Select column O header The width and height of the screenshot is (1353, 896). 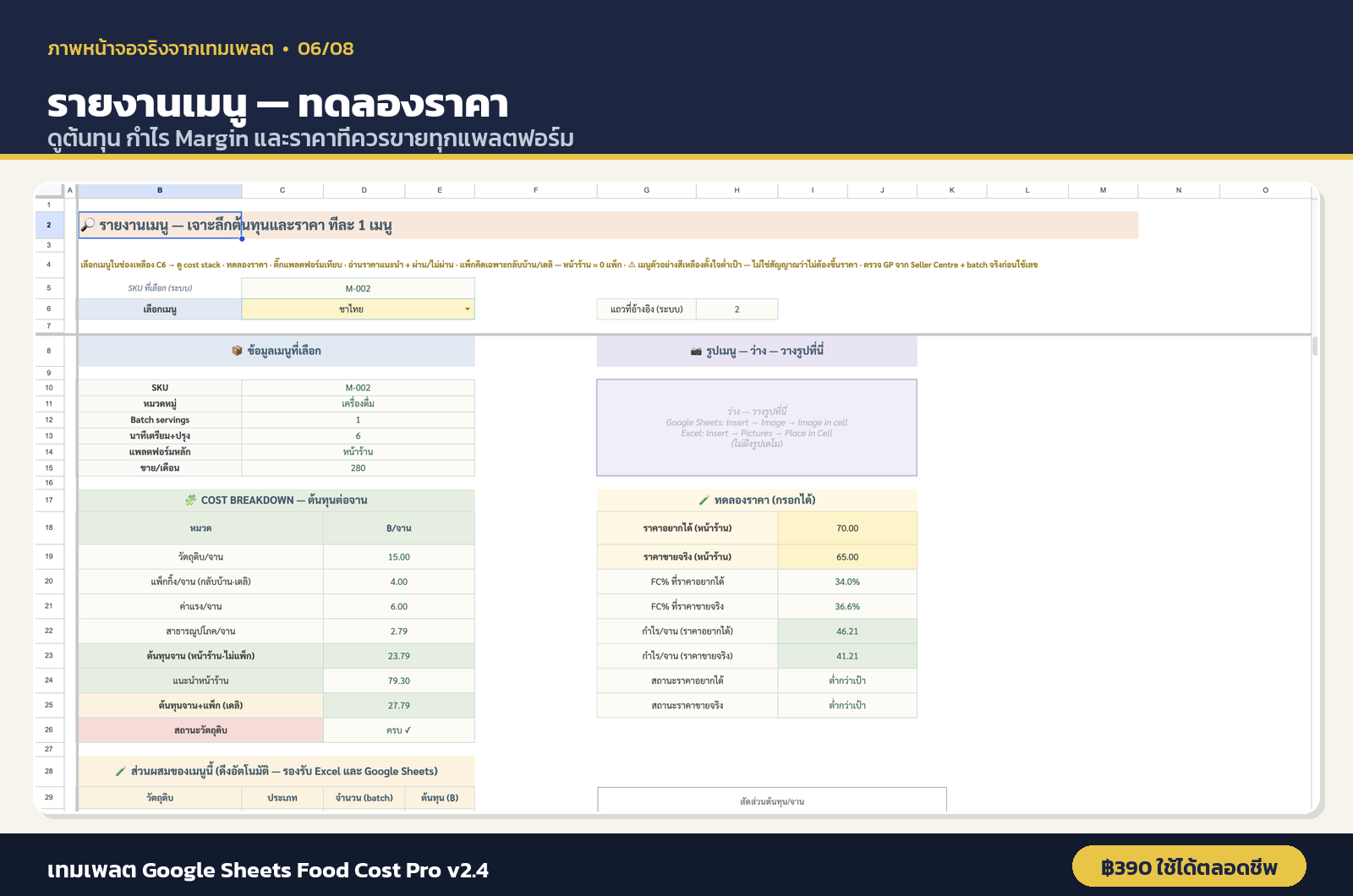tap(1265, 190)
